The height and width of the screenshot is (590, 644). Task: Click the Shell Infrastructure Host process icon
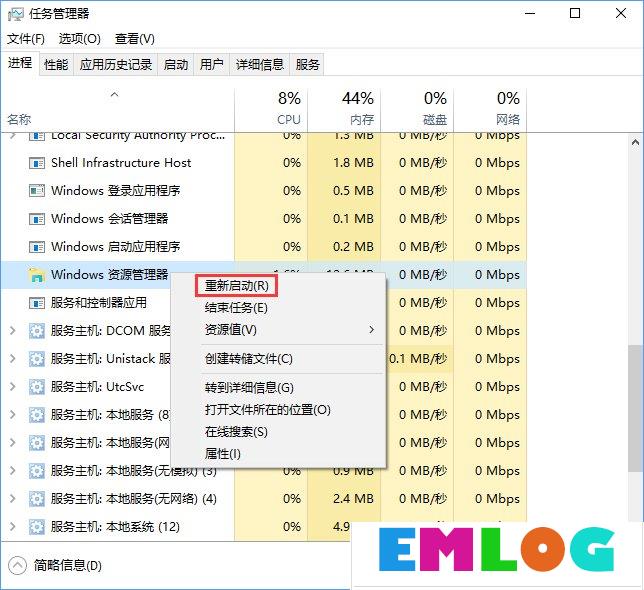[x=37, y=163]
